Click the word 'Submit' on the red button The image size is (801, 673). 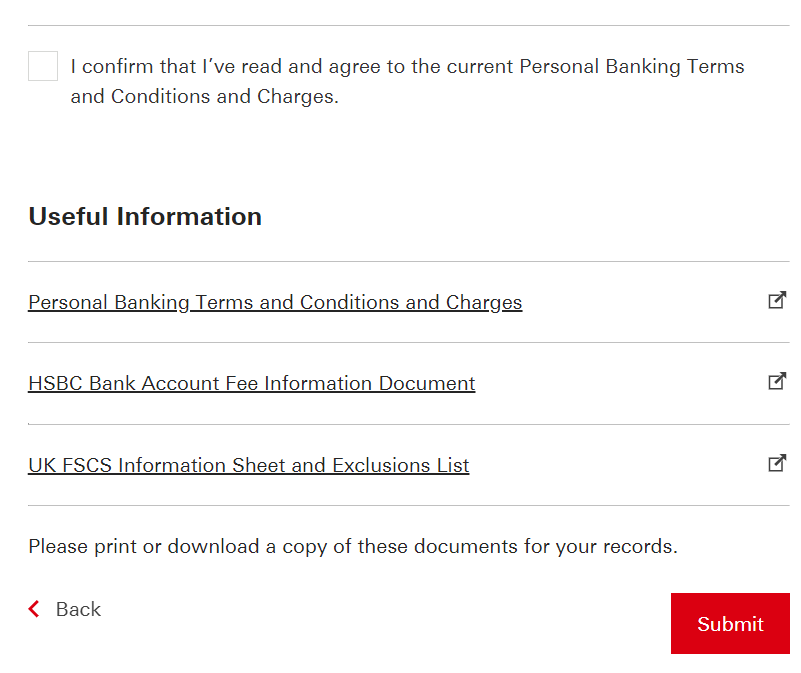[x=730, y=624]
